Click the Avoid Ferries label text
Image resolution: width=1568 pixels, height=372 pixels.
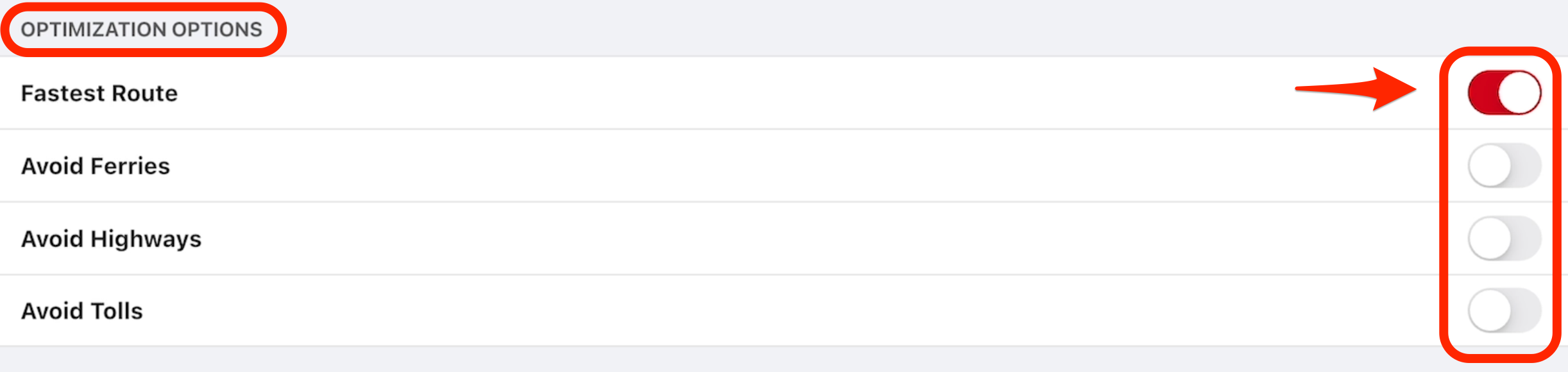(96, 165)
